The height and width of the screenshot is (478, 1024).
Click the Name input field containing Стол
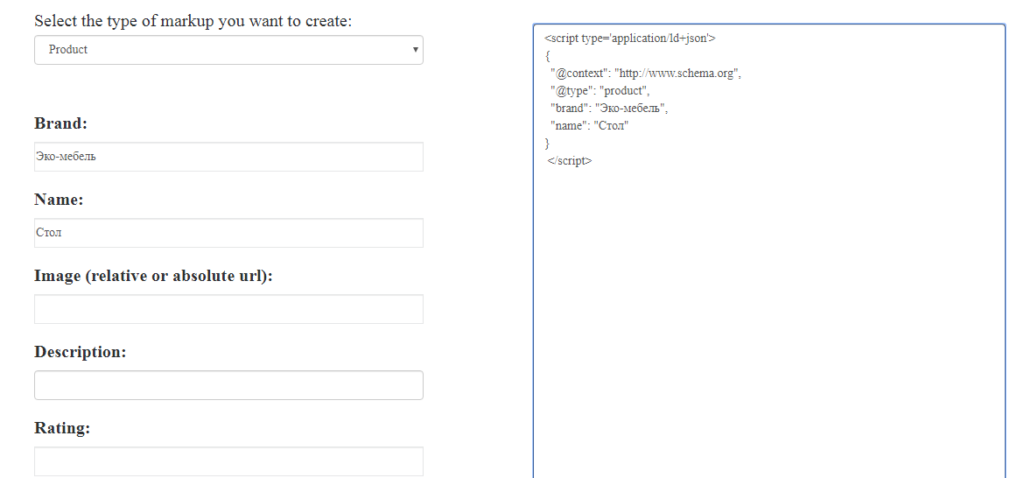coord(229,232)
